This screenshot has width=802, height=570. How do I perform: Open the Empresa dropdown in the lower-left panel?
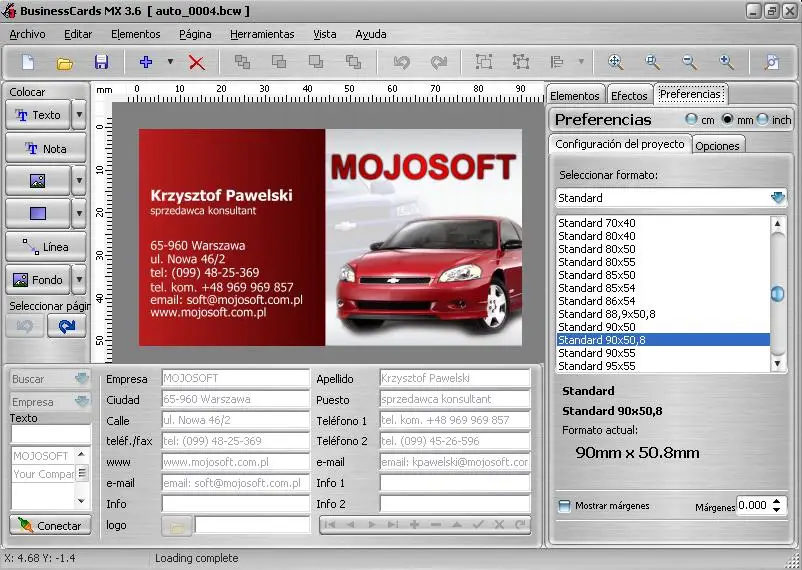coord(82,402)
